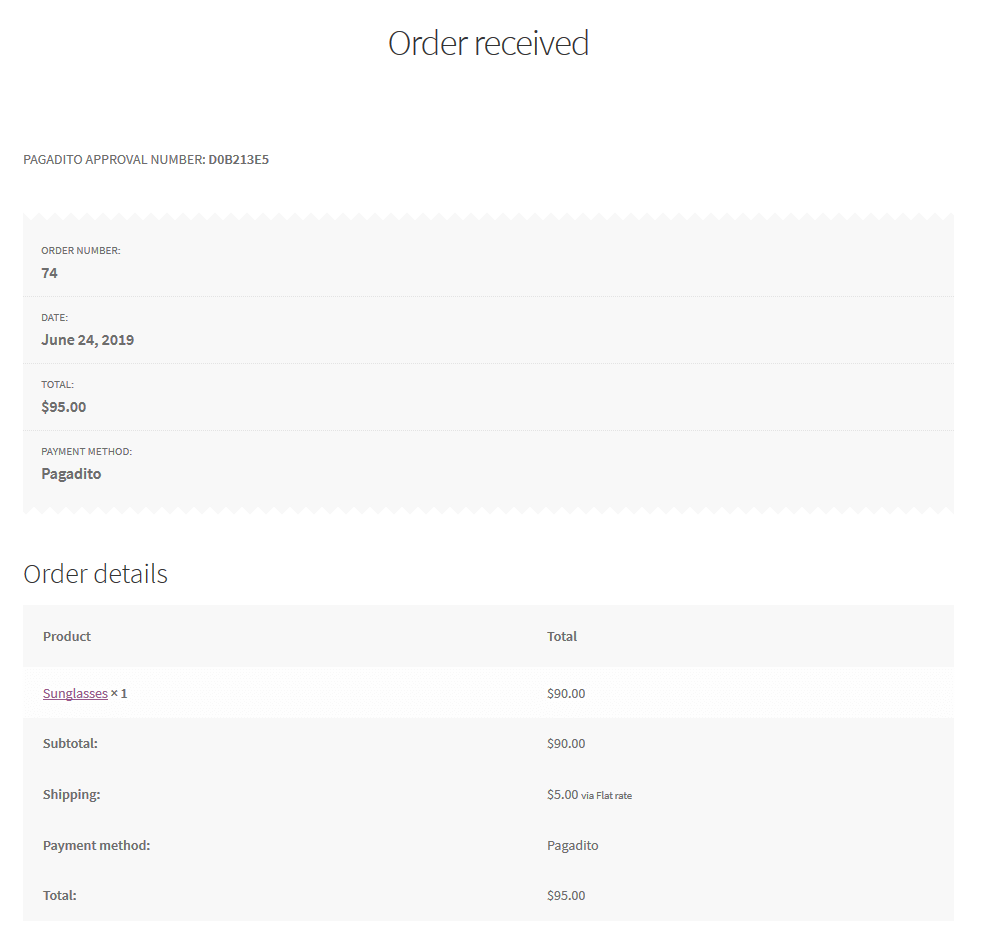Click the Total column header
The height and width of the screenshot is (948, 983).
pyautogui.click(x=562, y=636)
